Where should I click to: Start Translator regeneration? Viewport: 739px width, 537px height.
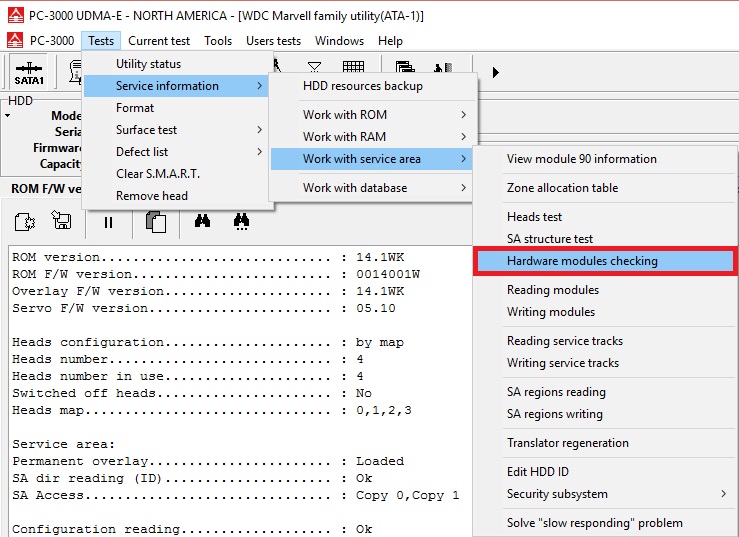pyautogui.click(x=605, y=443)
